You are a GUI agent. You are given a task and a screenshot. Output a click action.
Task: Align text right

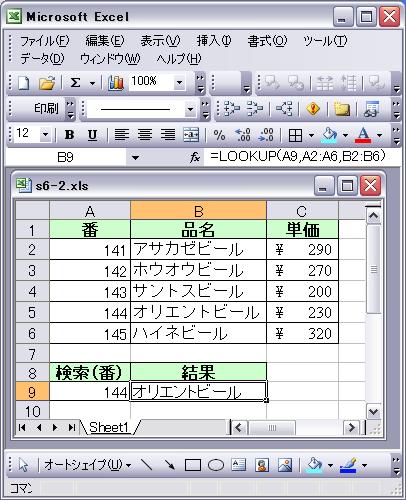click(x=168, y=135)
